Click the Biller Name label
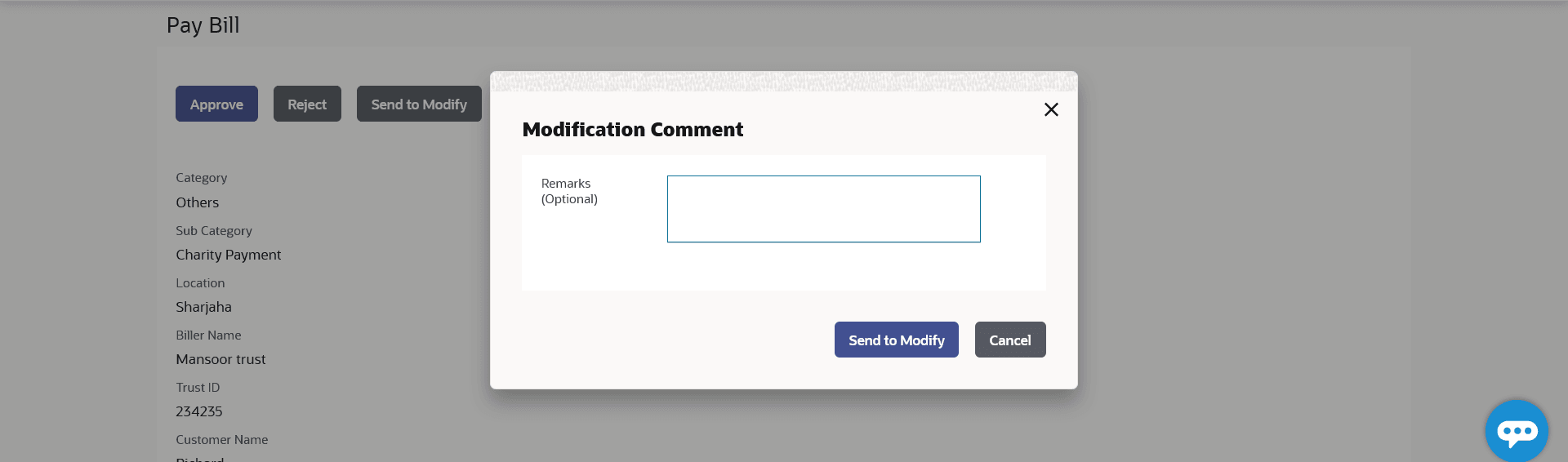1568x462 pixels. click(208, 335)
